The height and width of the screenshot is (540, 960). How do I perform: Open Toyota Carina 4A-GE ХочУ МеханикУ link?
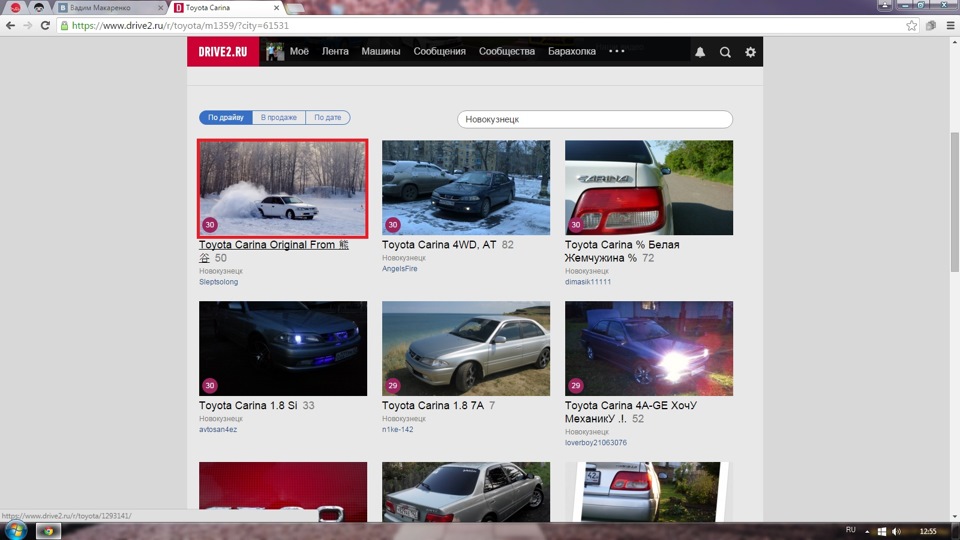[631, 412]
